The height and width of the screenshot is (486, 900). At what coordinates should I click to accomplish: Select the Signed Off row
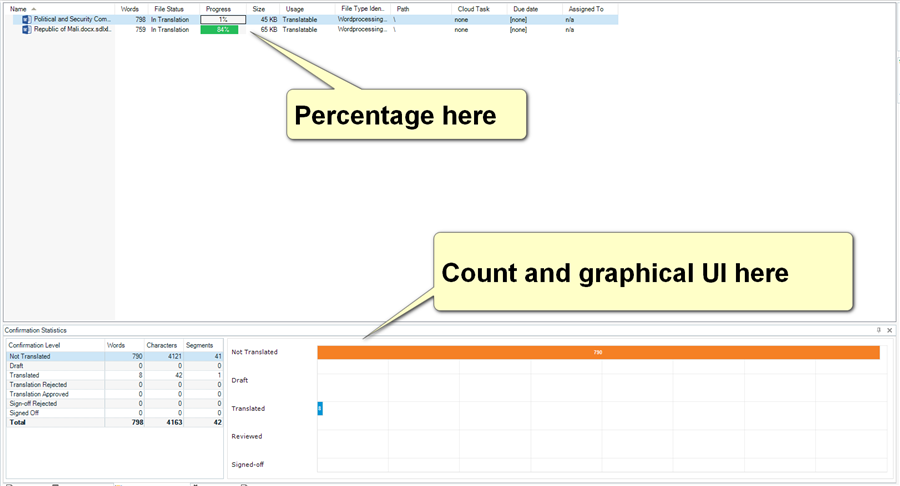pos(115,413)
